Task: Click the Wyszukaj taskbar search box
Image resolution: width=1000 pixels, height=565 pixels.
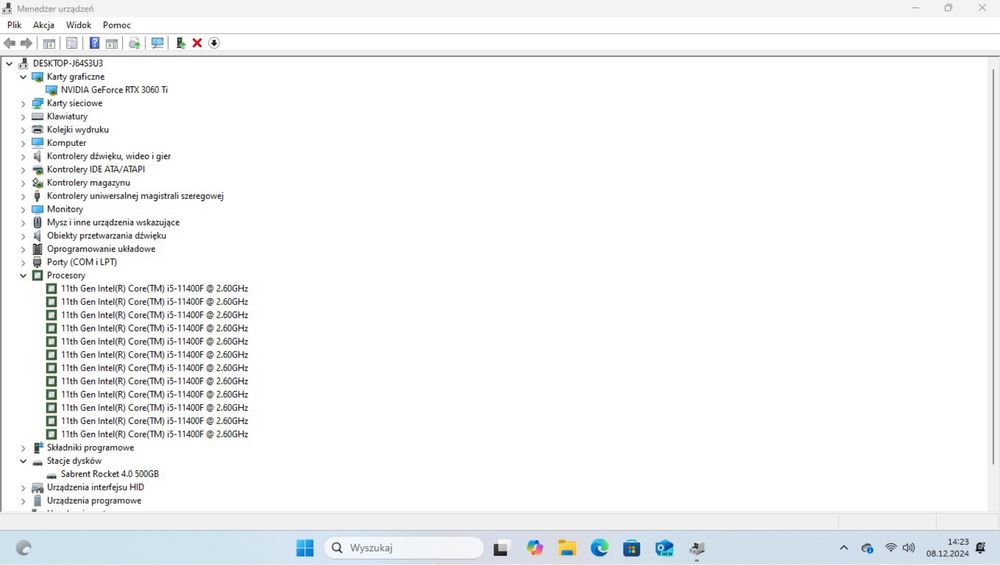Action: (x=404, y=548)
